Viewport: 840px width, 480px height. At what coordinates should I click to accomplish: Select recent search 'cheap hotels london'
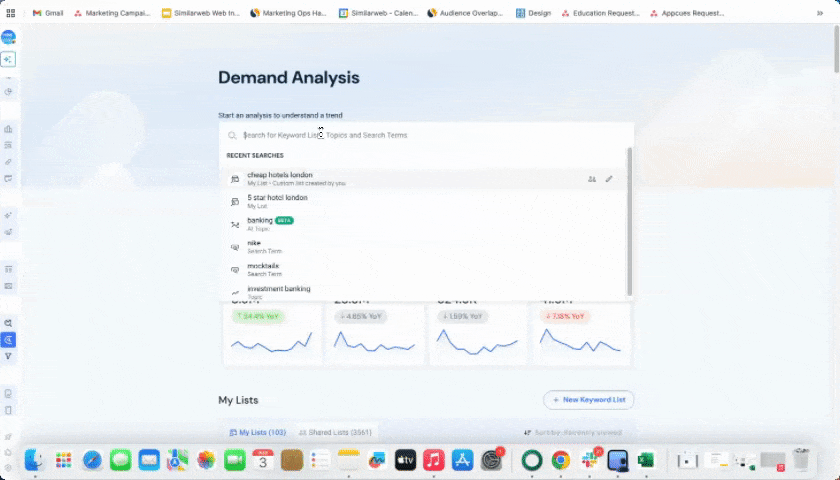coord(423,179)
